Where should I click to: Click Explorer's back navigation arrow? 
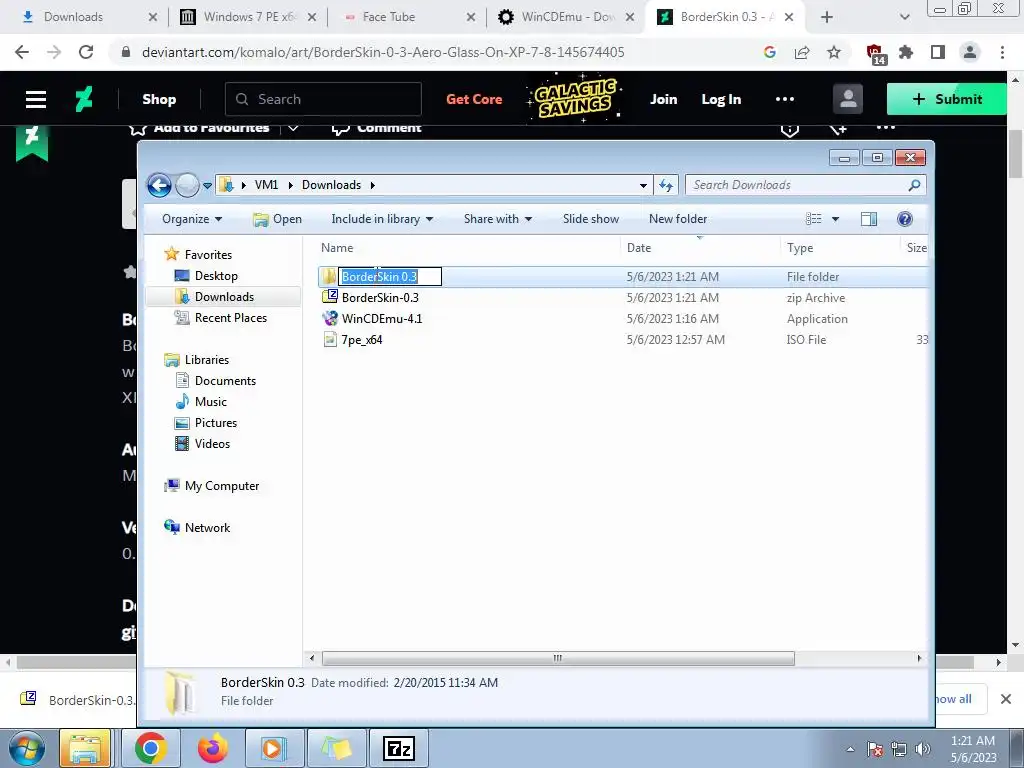(x=159, y=185)
